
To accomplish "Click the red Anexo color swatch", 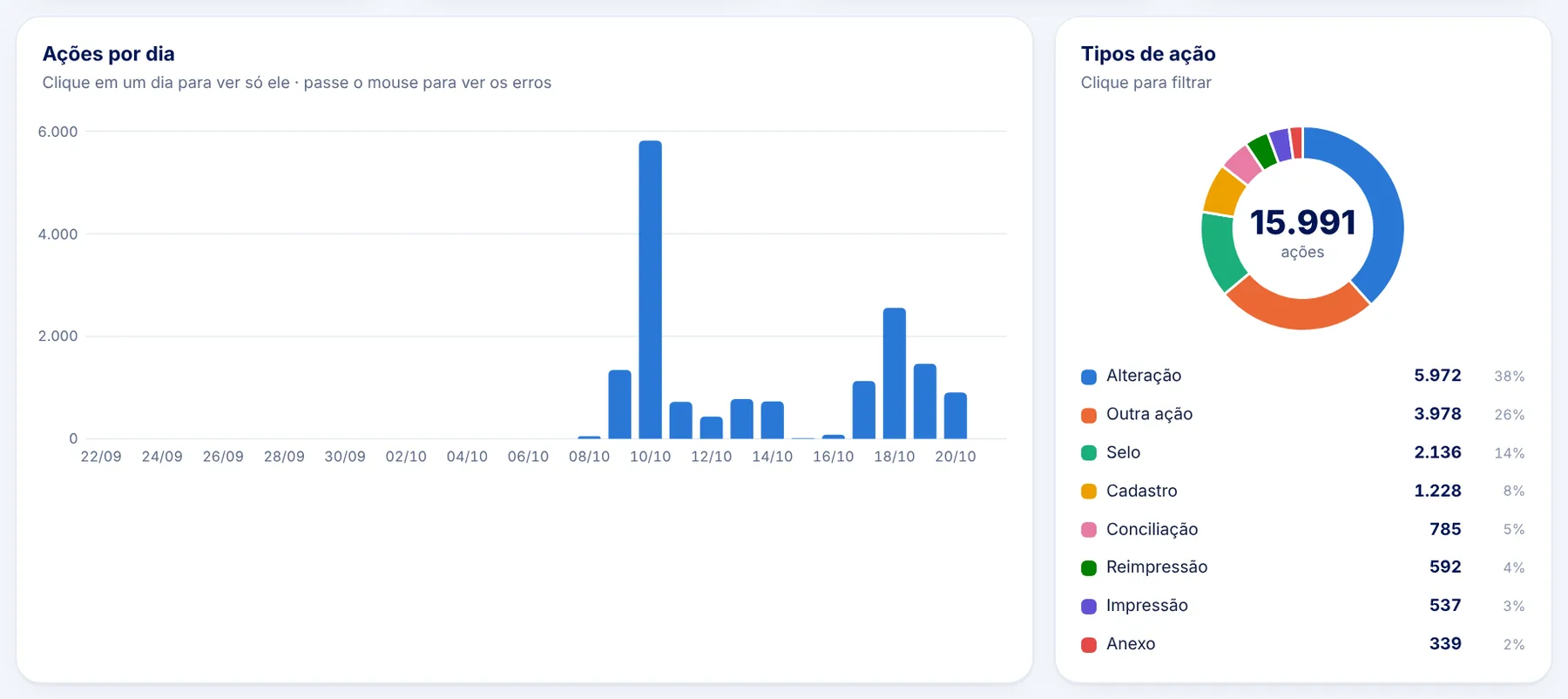I will click(x=1089, y=645).
